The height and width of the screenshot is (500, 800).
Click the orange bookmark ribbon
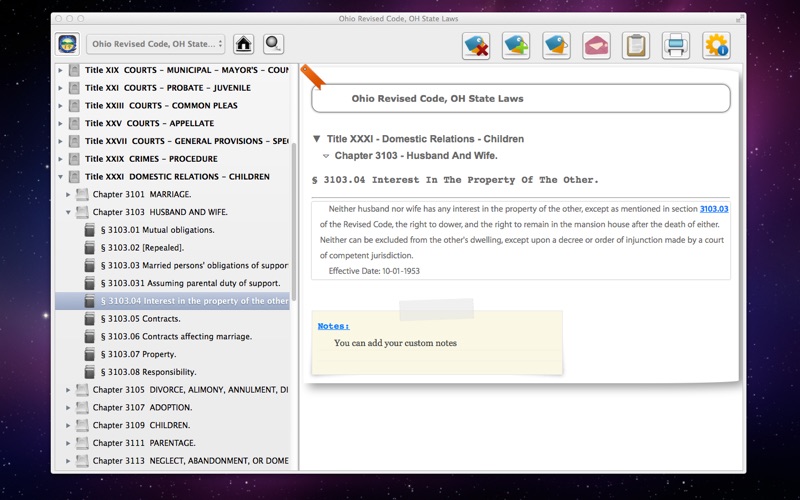[312, 76]
